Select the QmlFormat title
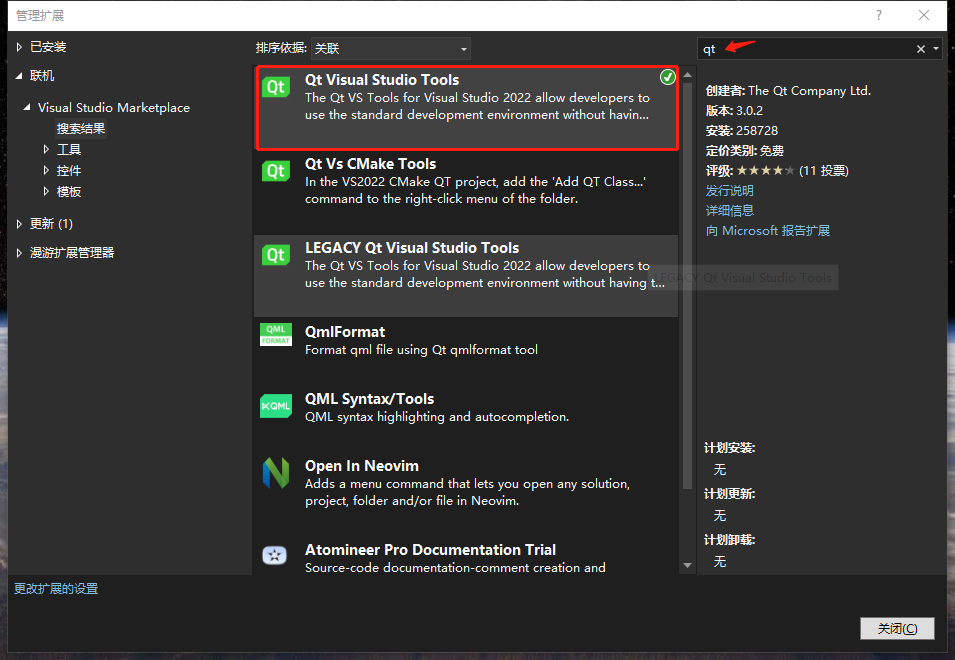This screenshot has height=660, width=955. click(x=345, y=332)
